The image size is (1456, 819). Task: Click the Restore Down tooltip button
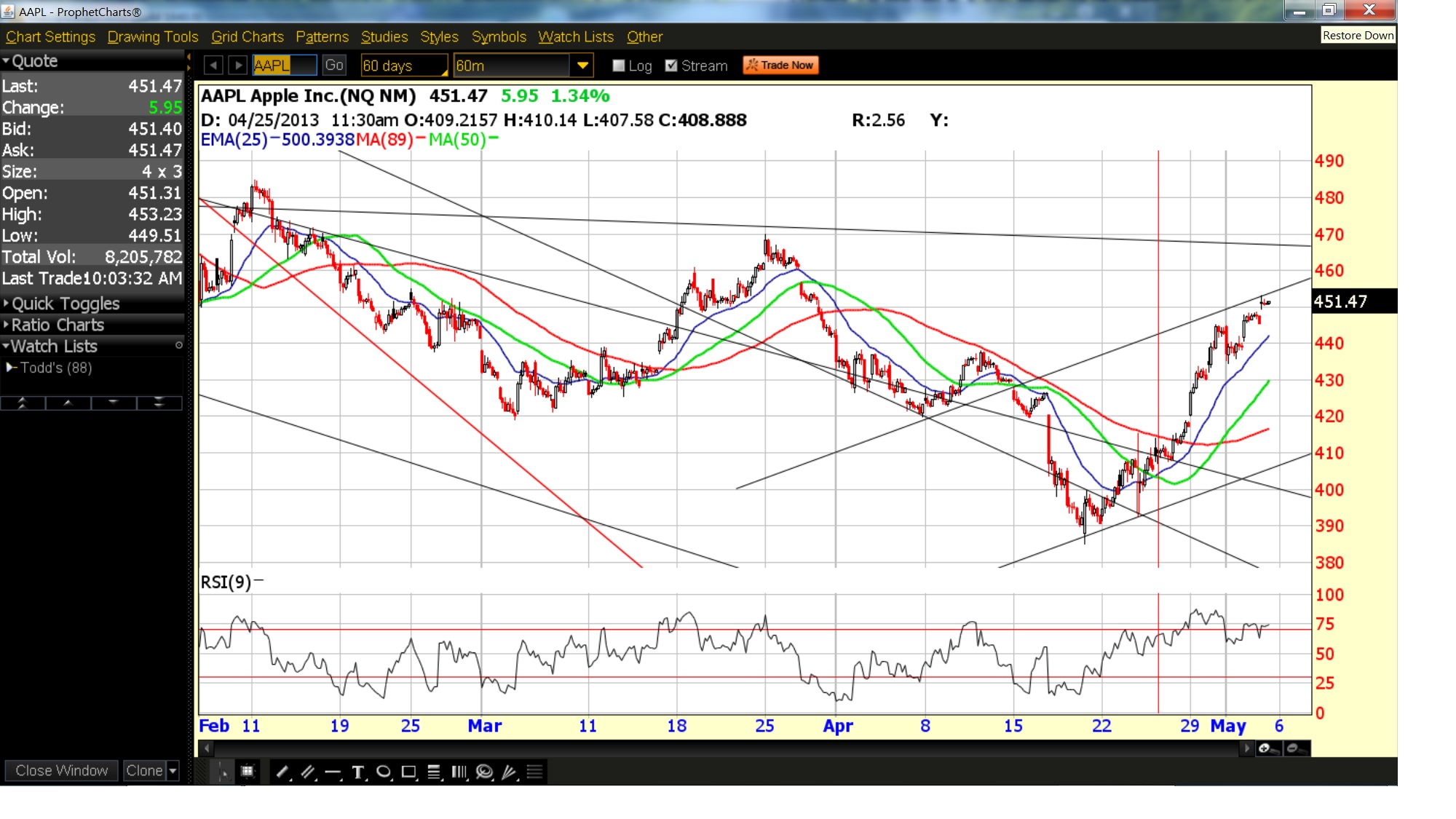[1358, 35]
